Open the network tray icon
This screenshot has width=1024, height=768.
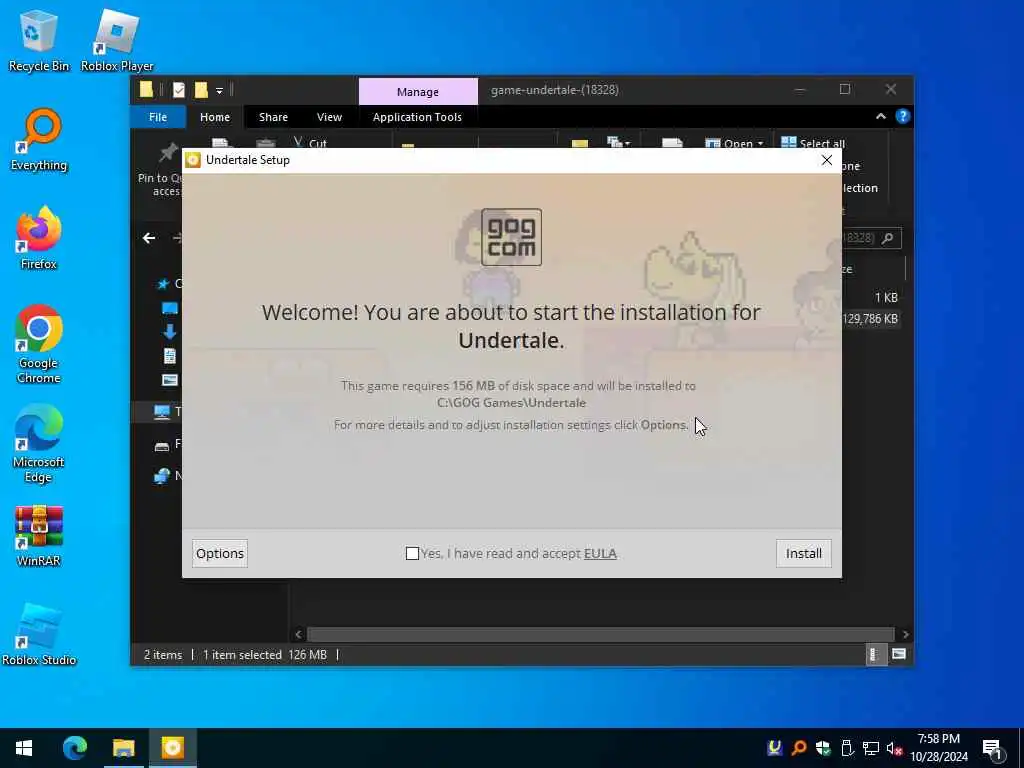(x=871, y=748)
